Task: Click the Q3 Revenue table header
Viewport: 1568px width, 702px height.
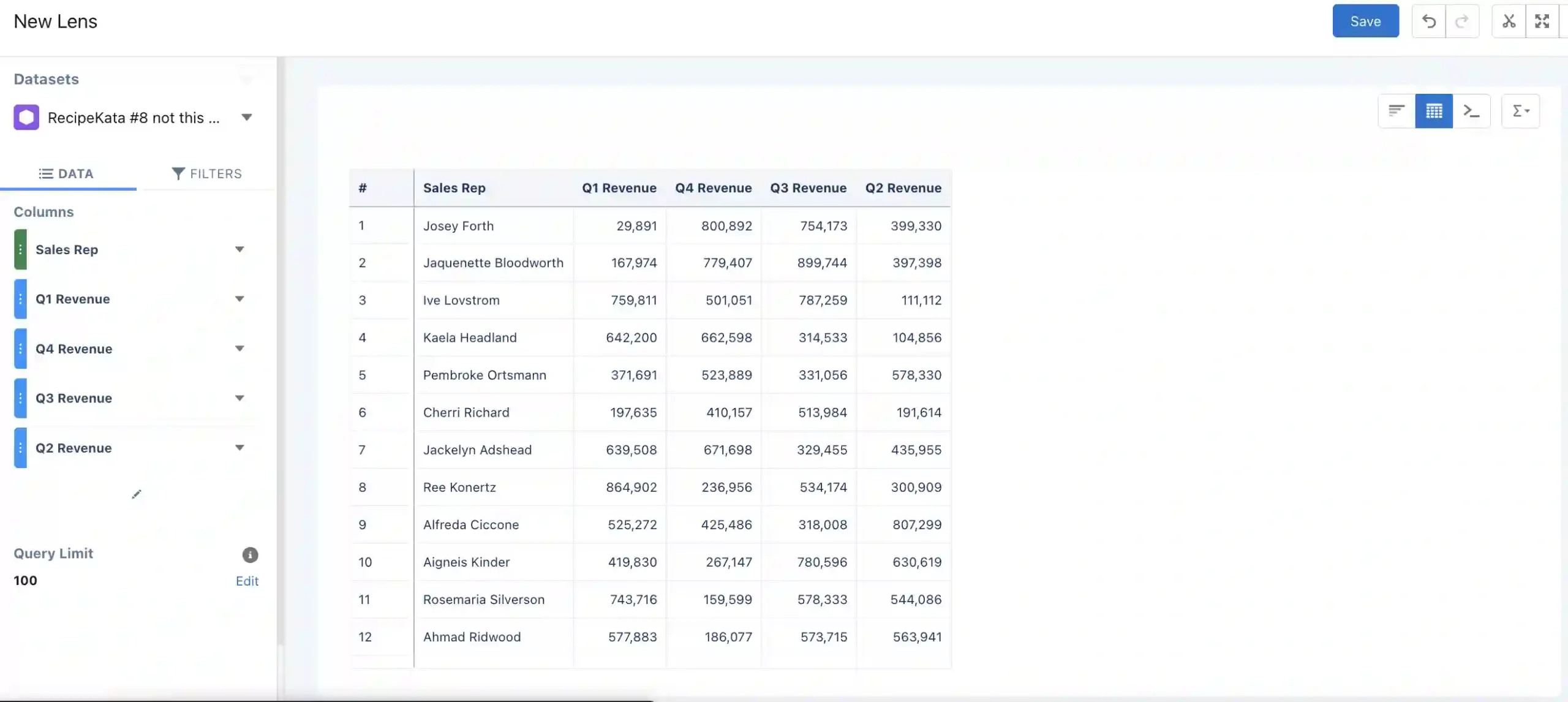Action: [808, 188]
